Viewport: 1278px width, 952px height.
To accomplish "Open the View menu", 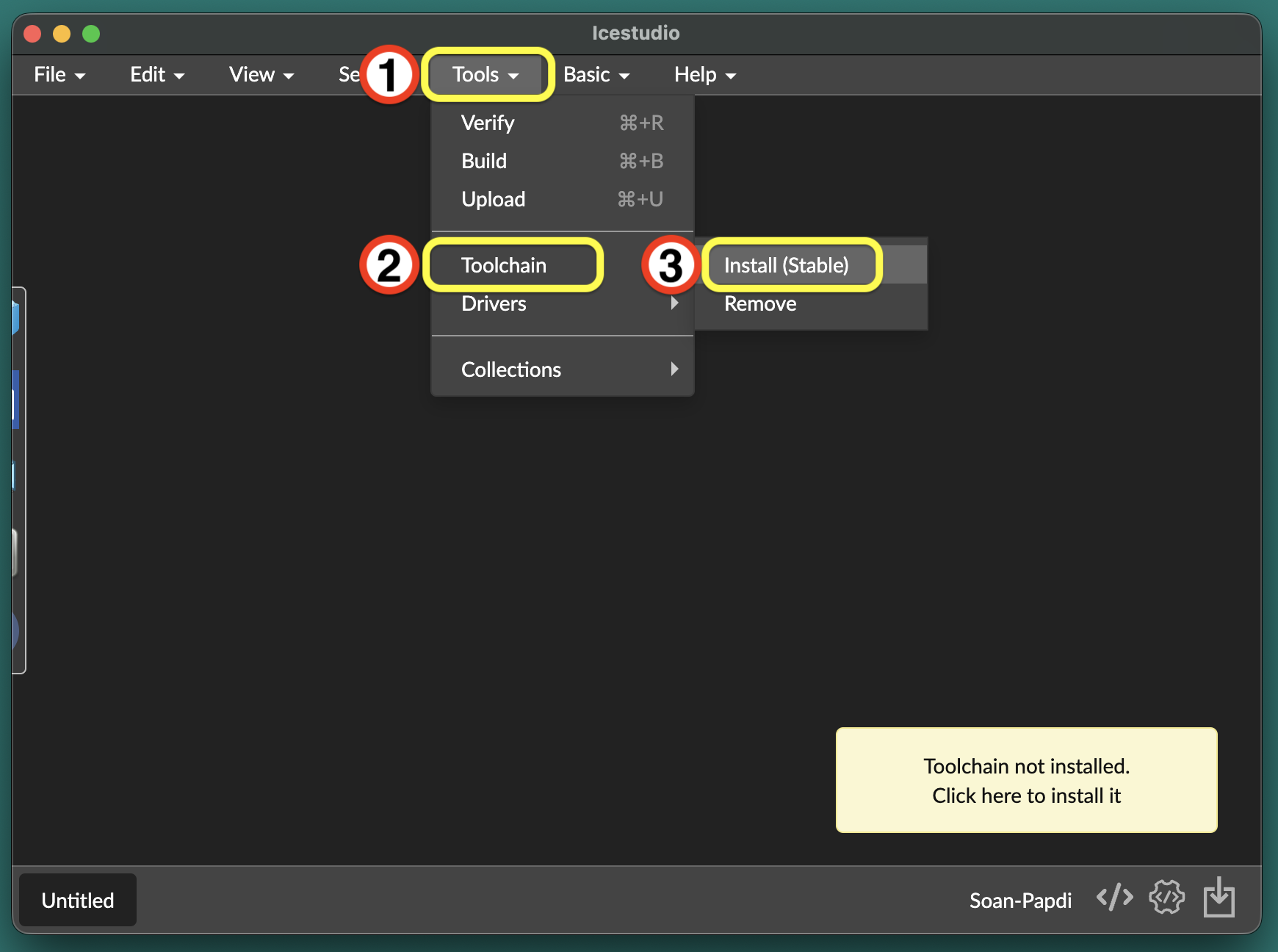I will 261,75.
